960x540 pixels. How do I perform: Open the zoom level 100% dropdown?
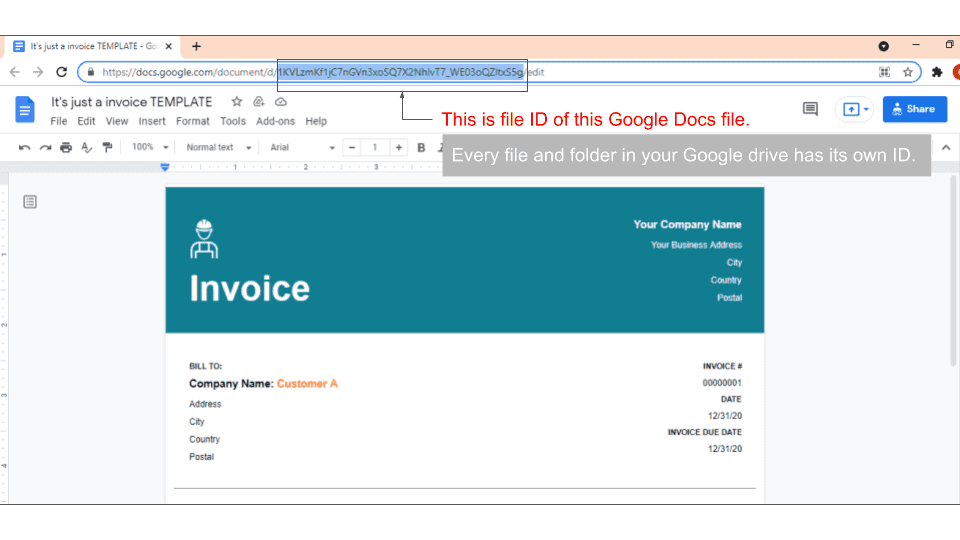point(149,148)
